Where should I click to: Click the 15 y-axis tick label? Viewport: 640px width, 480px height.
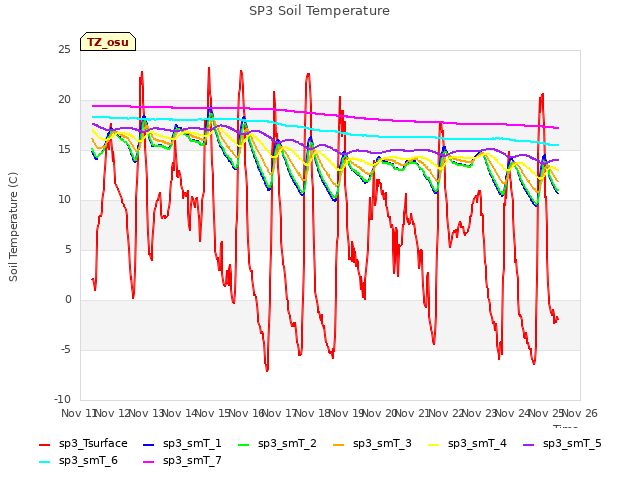64,150
